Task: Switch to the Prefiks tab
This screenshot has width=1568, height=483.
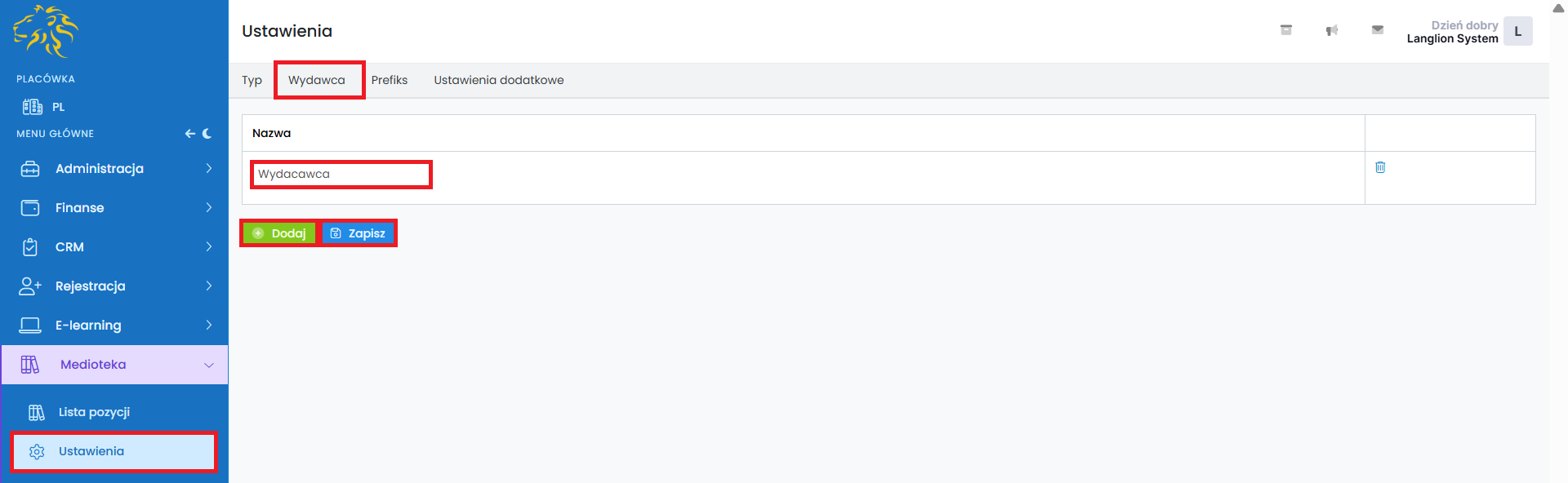Action: tap(390, 80)
